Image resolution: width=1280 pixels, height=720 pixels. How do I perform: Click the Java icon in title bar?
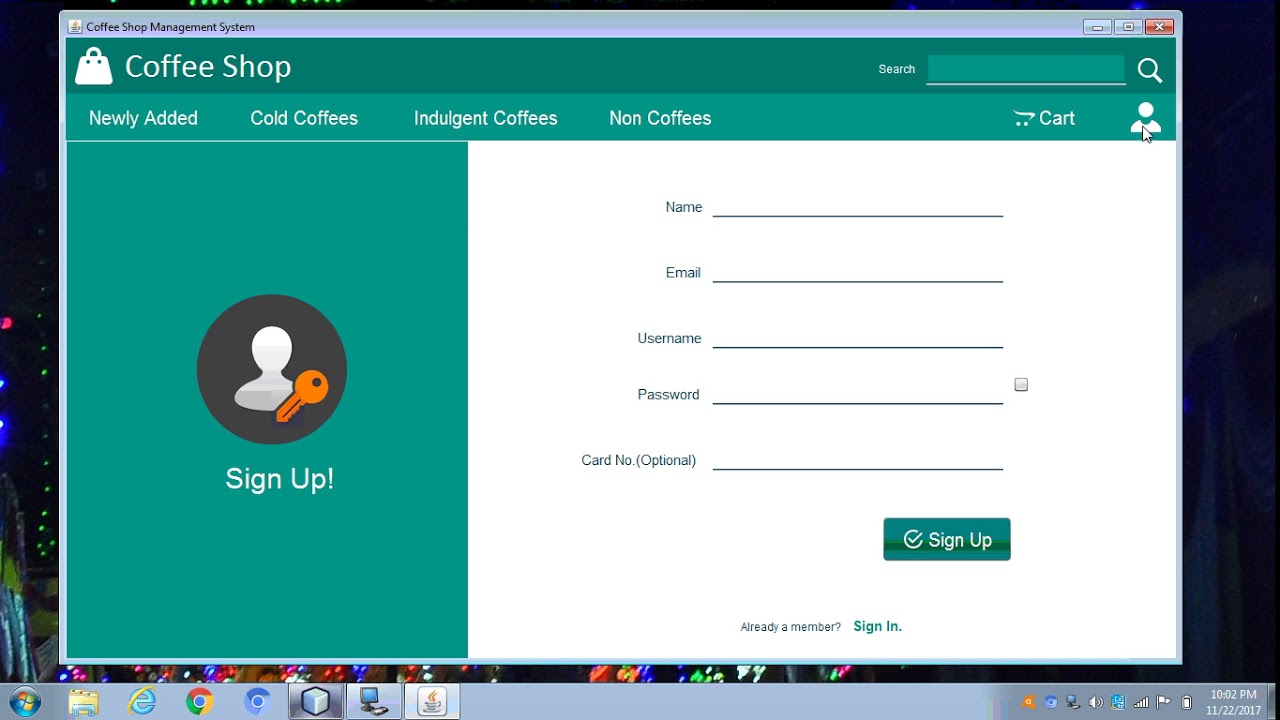tap(75, 26)
